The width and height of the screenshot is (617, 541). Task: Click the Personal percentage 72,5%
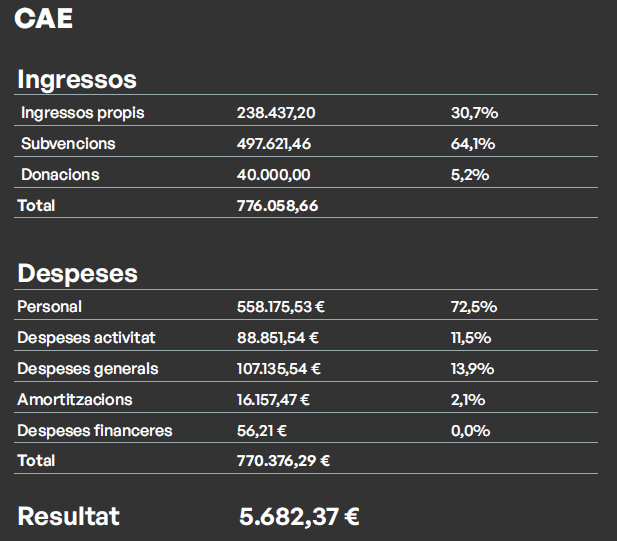474,307
